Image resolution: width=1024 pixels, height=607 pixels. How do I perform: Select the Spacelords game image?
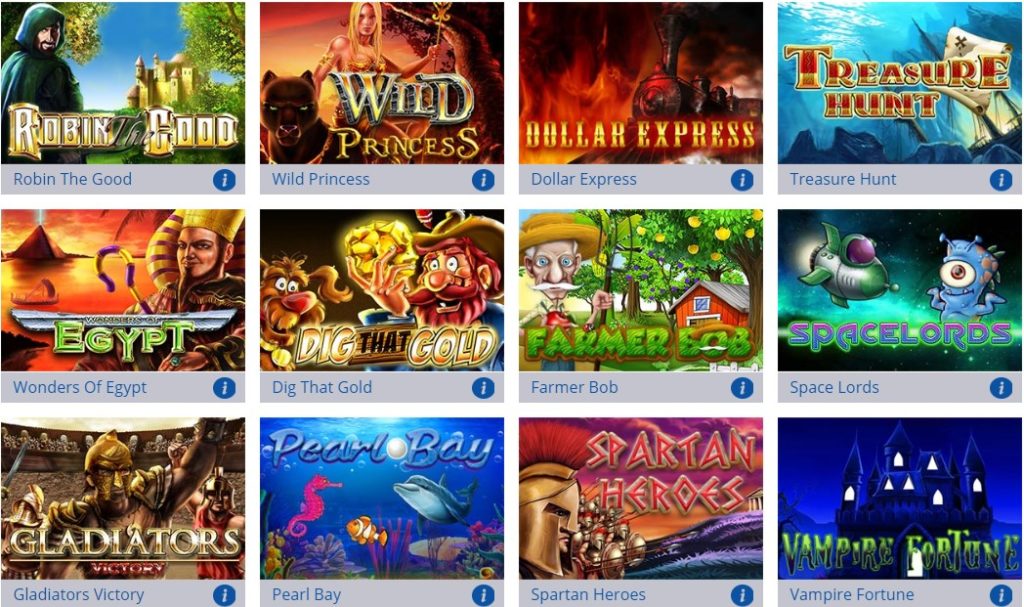click(899, 290)
